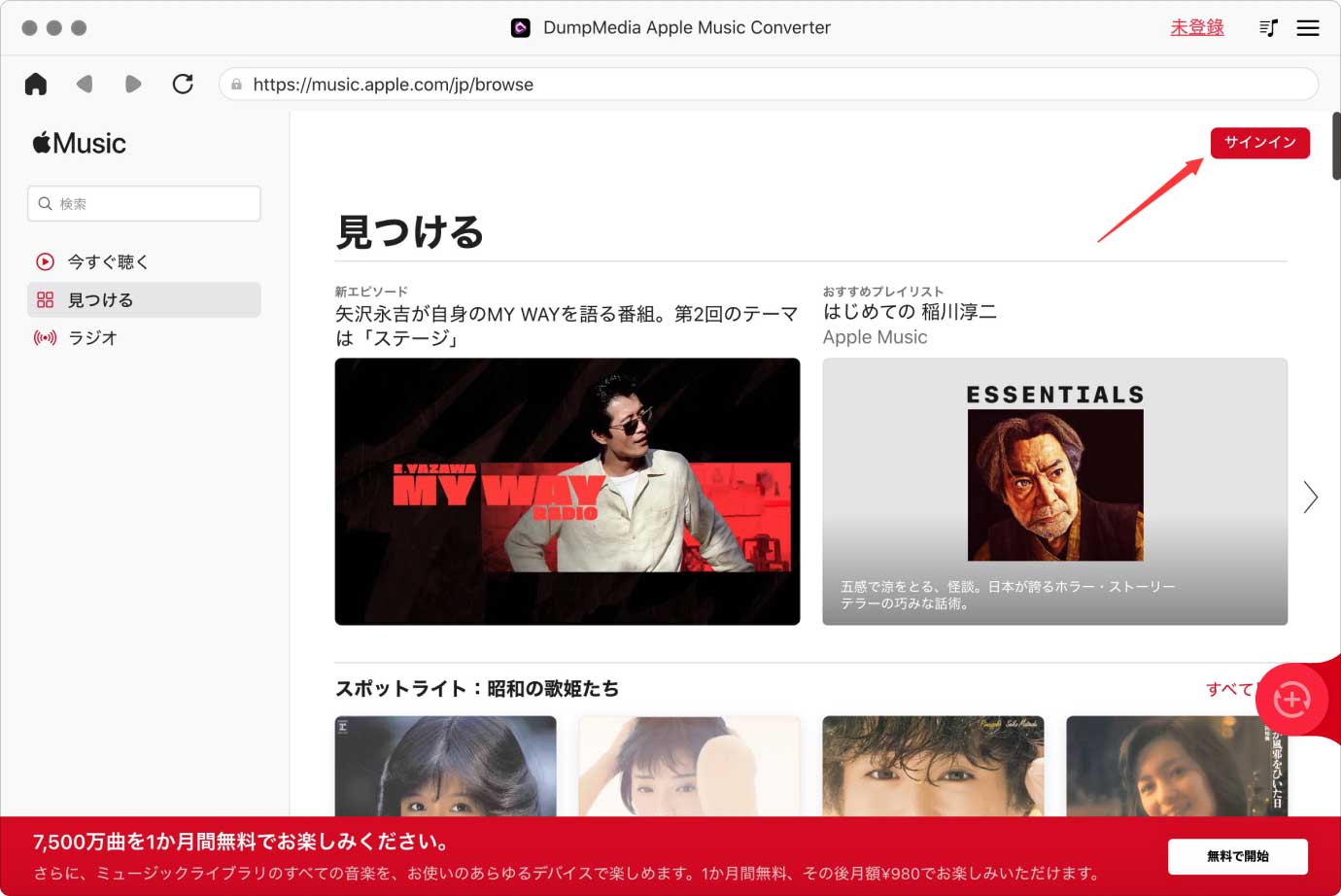Click the 矢沢永吉 MY WAY episode title text
The image size is (1341, 896).
click(567, 326)
